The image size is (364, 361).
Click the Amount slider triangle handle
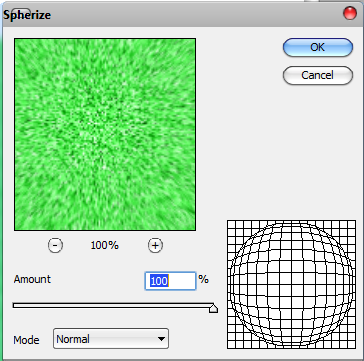(213, 308)
